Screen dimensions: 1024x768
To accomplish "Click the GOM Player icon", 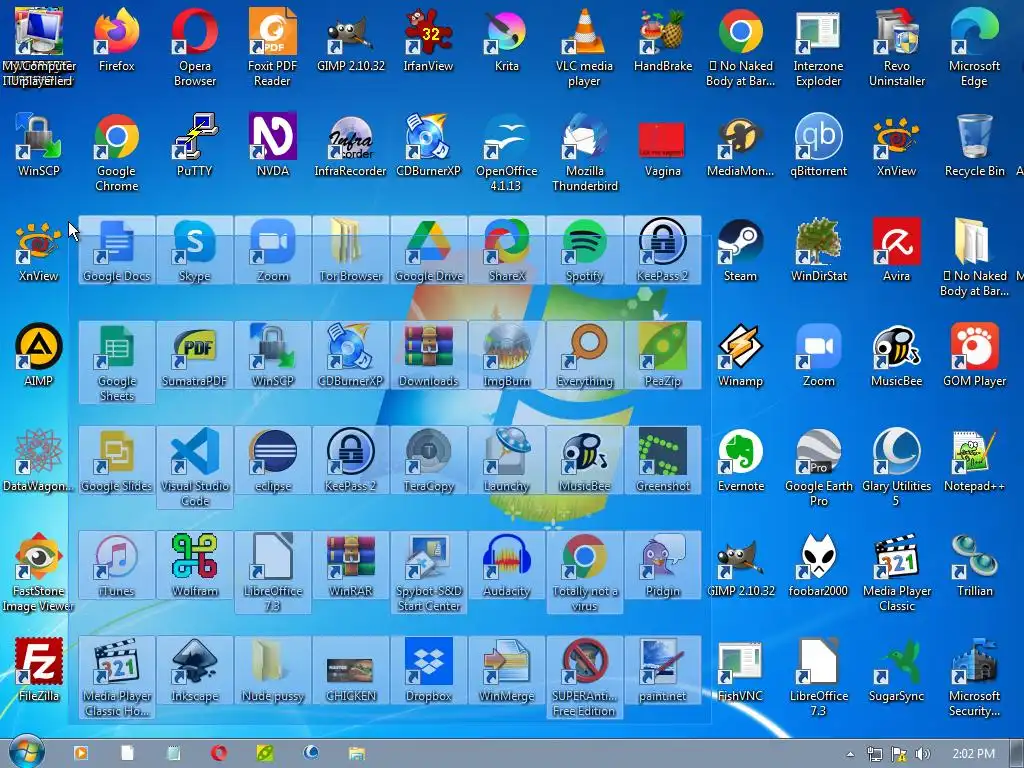I will (974, 355).
